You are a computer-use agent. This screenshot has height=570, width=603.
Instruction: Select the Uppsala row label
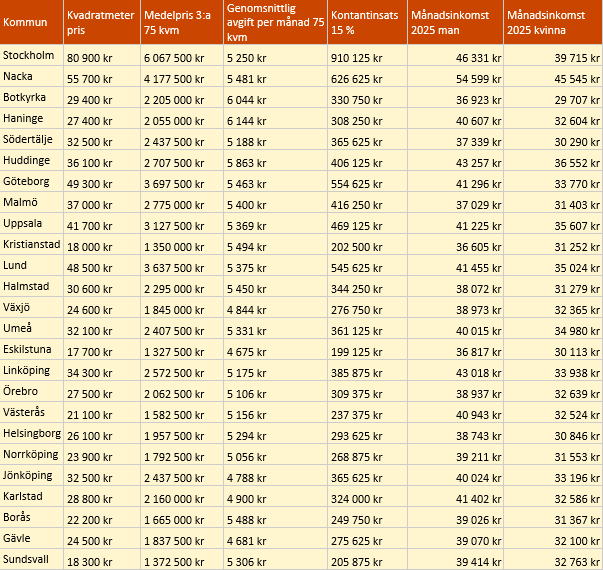[32, 223]
